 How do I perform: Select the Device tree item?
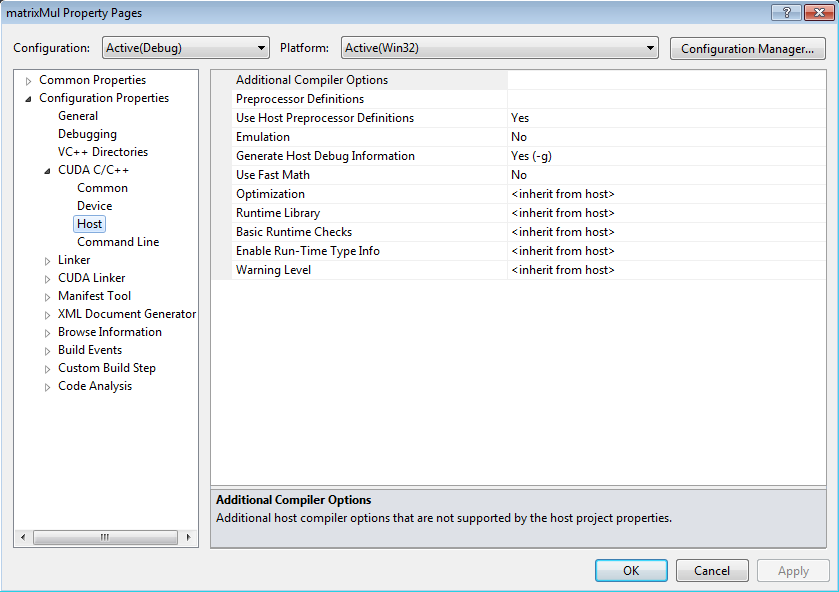coord(95,206)
